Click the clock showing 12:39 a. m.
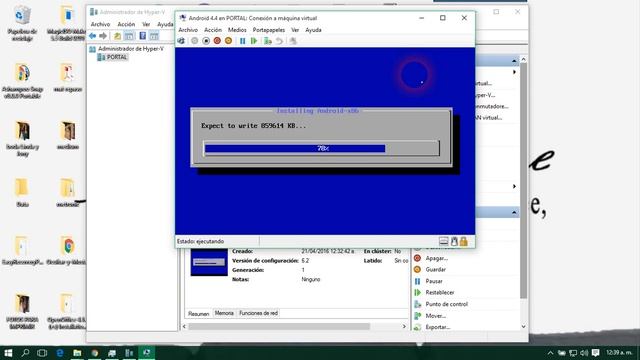This screenshot has height=360, width=640. pos(619,352)
